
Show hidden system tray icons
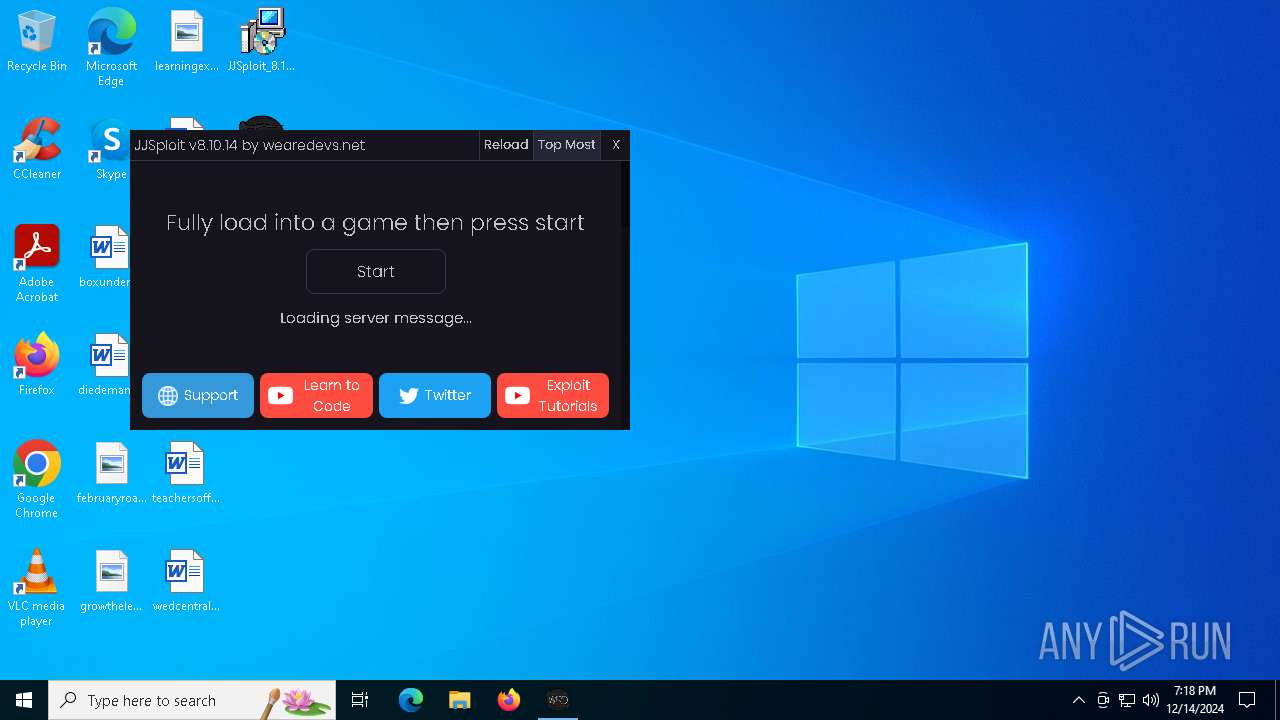tap(1078, 700)
